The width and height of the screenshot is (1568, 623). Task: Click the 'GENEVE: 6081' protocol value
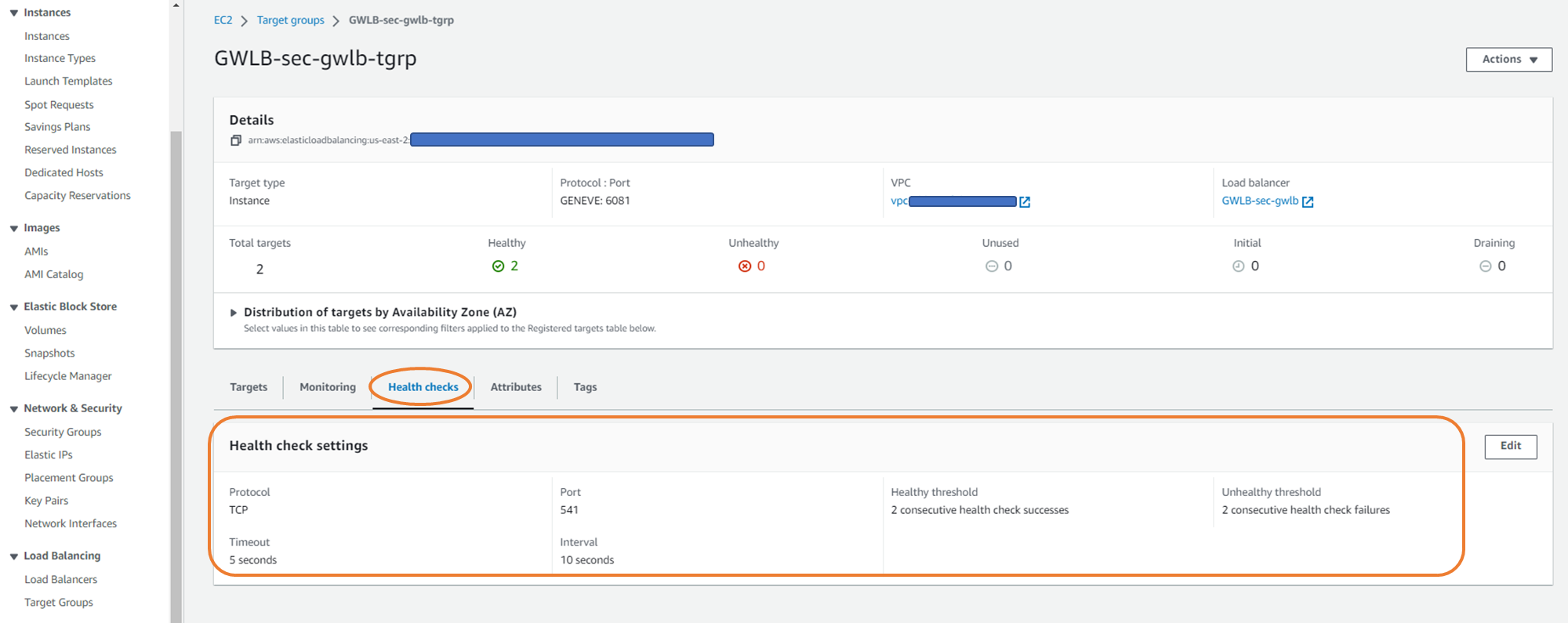point(595,201)
